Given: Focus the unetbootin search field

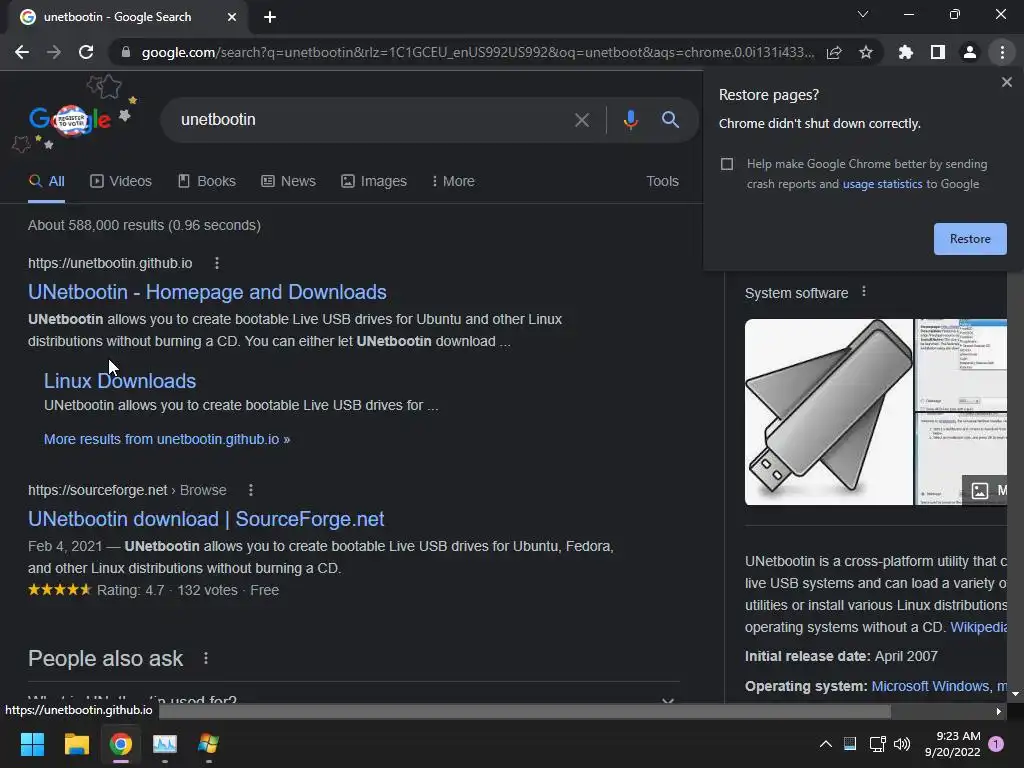Looking at the screenshot, I should point(372,120).
